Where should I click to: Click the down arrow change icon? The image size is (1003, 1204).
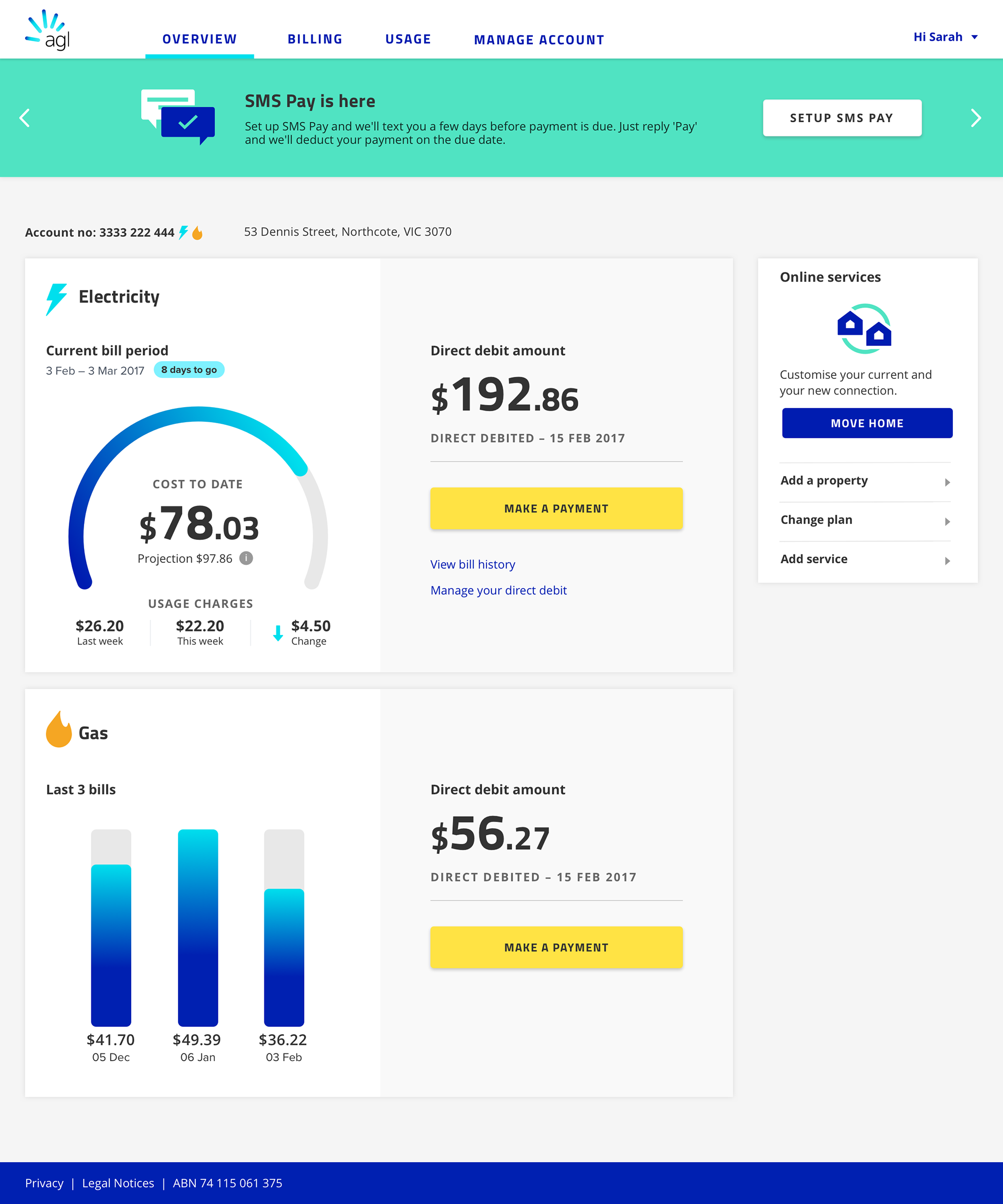pos(278,633)
